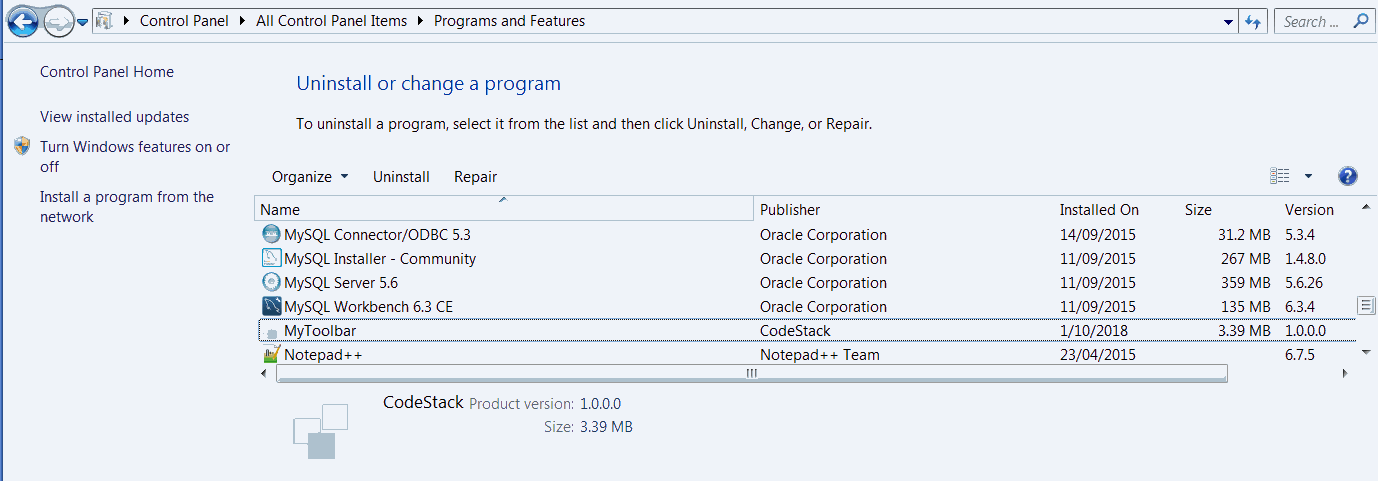Sort list by Publisher column header
The width and height of the screenshot is (1378, 481).
click(904, 209)
